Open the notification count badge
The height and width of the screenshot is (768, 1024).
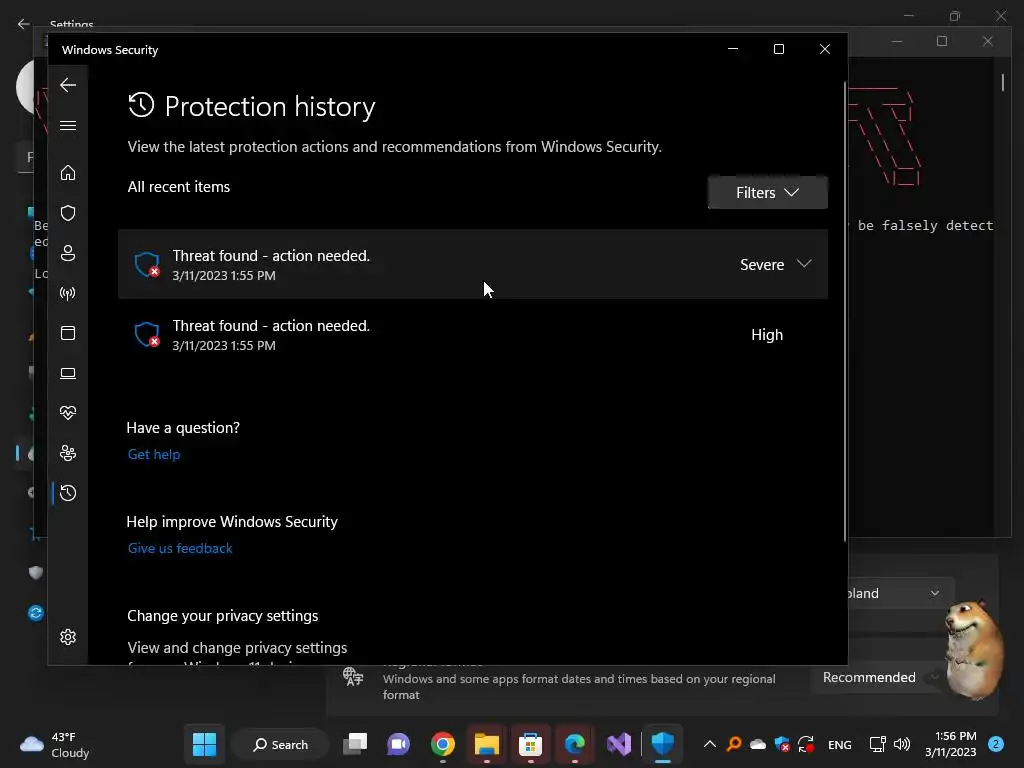pos(996,744)
